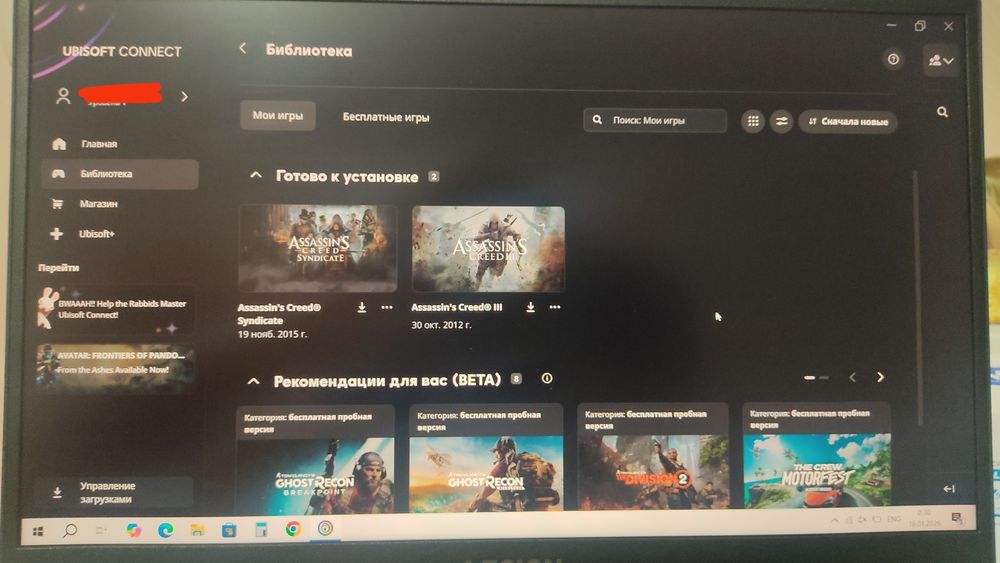Click the Ubisoft Connect logo
This screenshot has width=1000, height=563.
121,52
